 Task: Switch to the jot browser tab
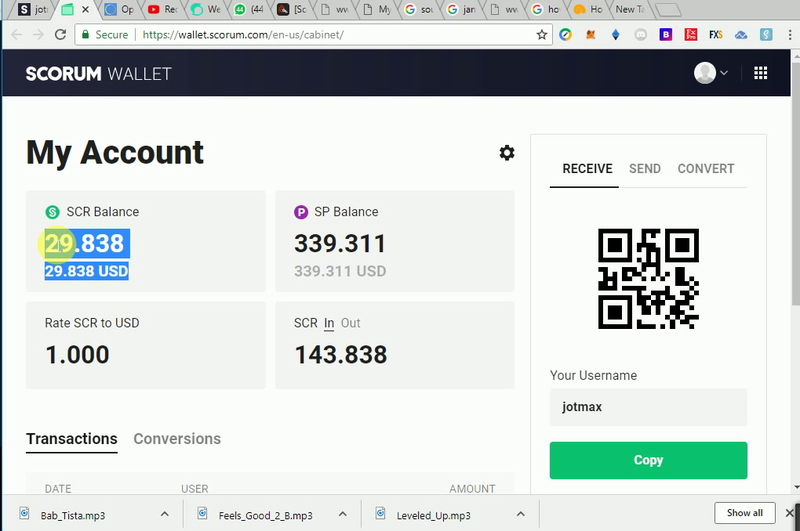(x=31, y=9)
